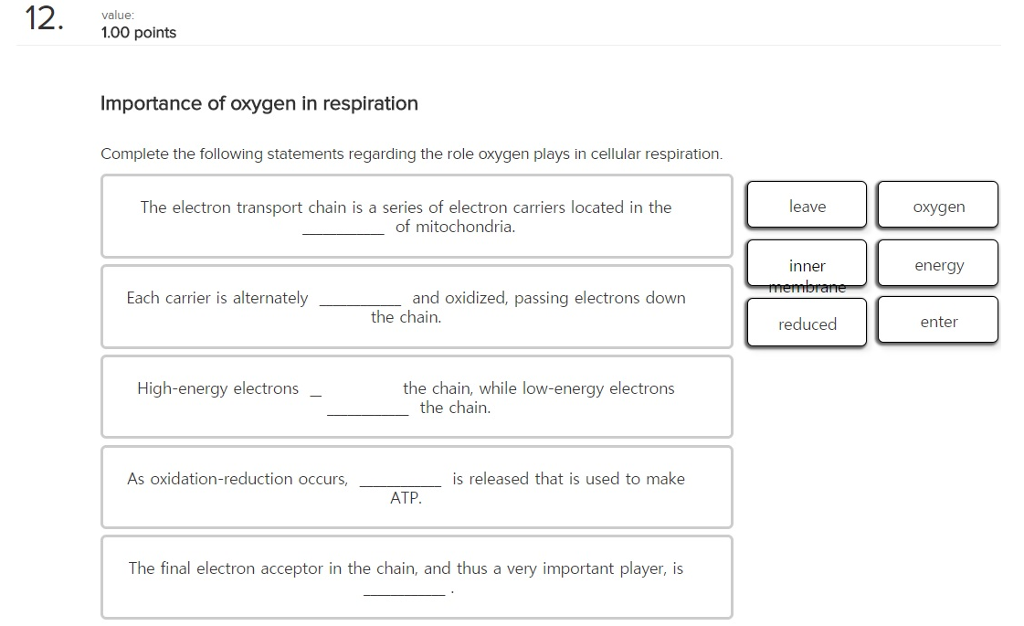
Task: Select the "energy" answer tile
Action: click(x=937, y=263)
